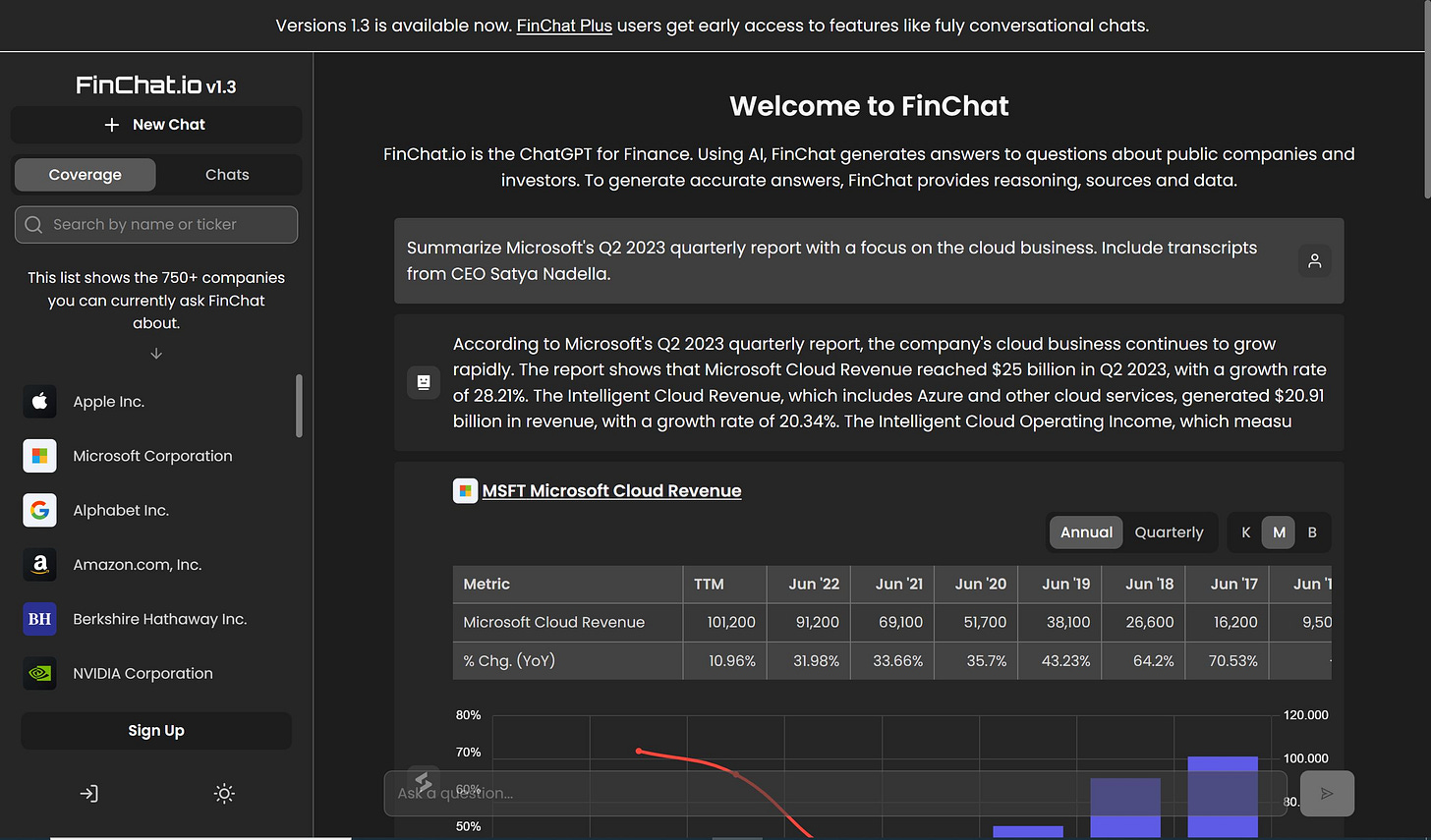Open the Chats tab
1431x840 pixels.
tap(227, 174)
